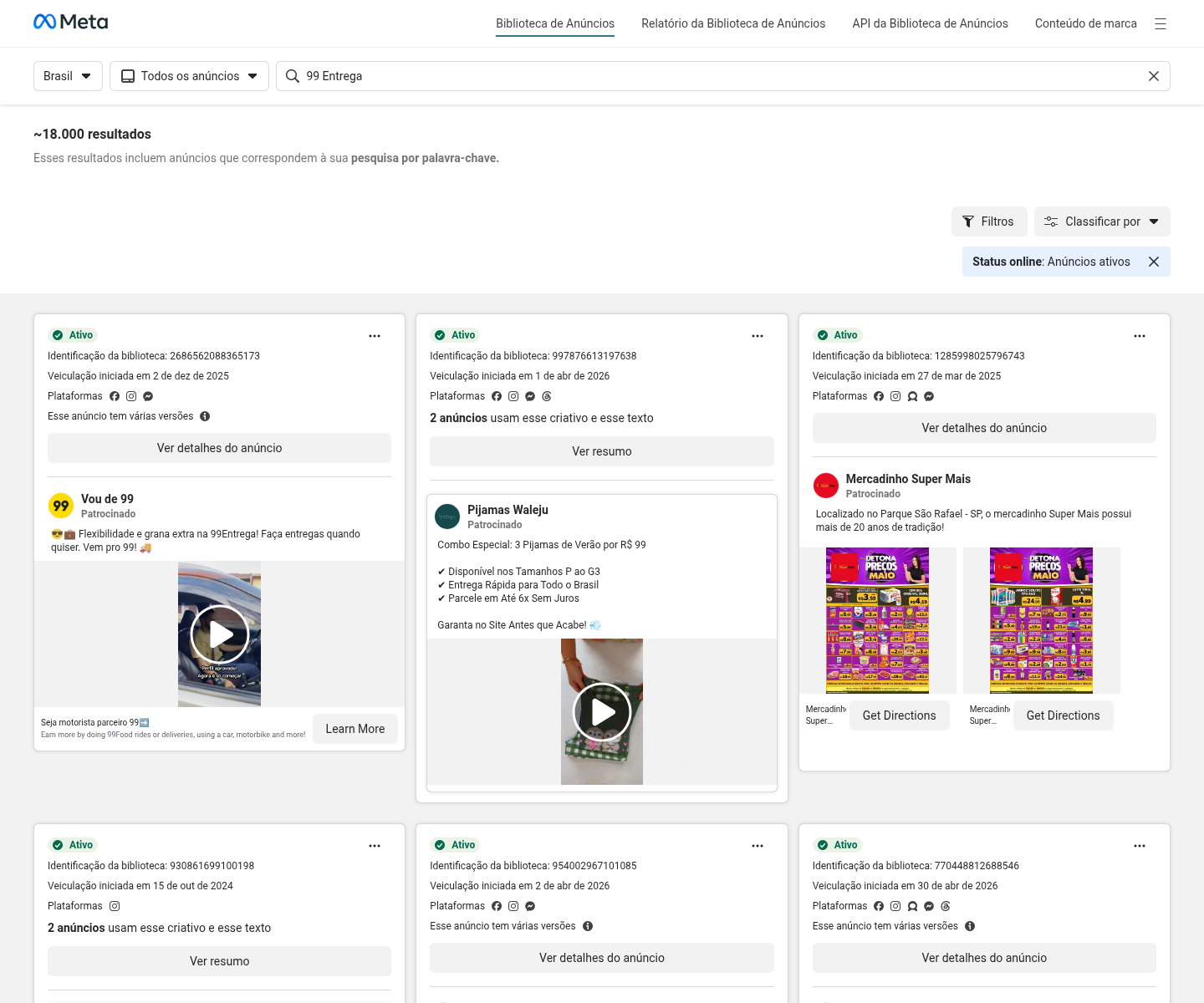Viewport: 1204px width, 1003px height.
Task: Open Relatório da Biblioteca de Anúncios tab
Action: click(x=733, y=23)
